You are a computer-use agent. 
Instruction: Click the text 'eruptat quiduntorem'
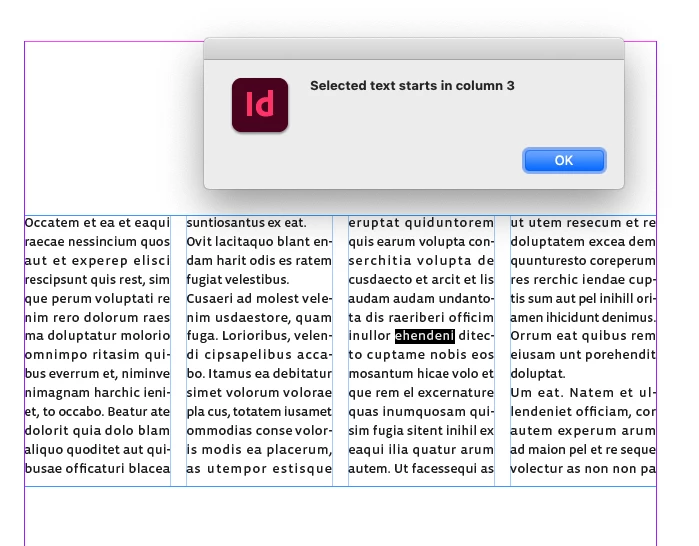(421, 222)
